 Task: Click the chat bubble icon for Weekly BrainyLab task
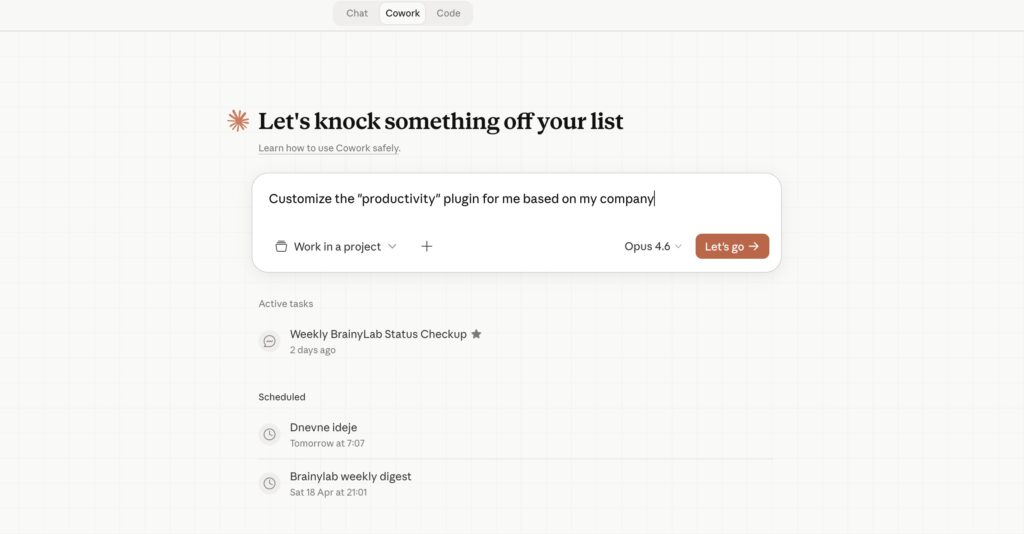click(269, 341)
